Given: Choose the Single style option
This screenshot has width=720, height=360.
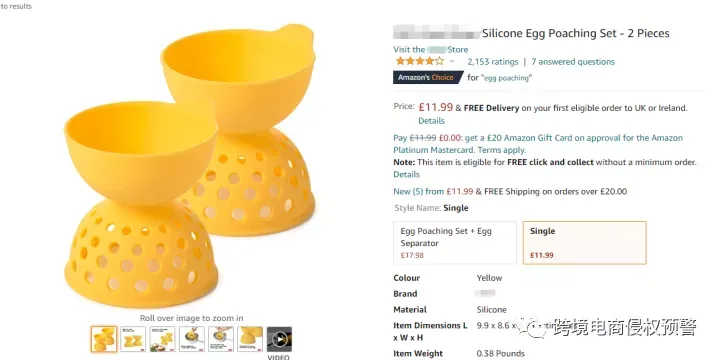Looking at the screenshot, I should [x=585, y=243].
